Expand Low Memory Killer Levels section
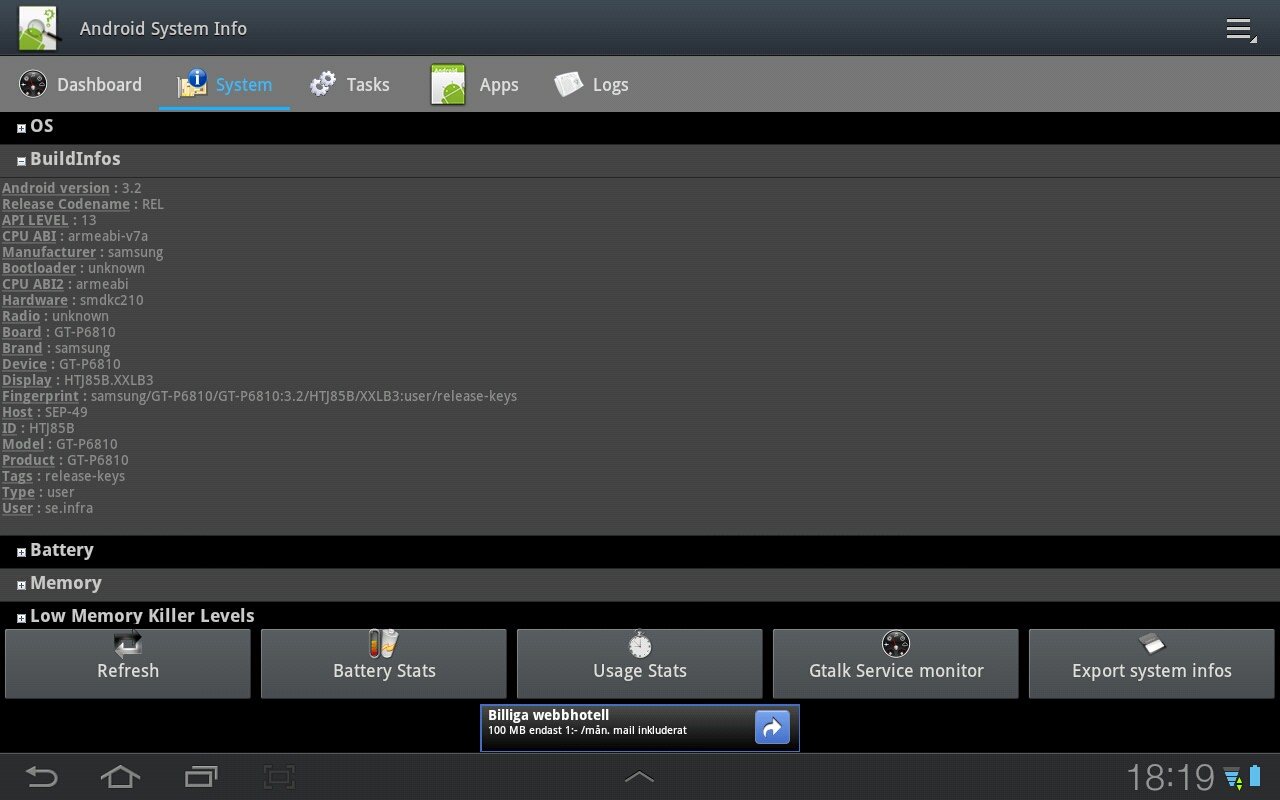The width and height of the screenshot is (1280, 800). [x=640, y=615]
